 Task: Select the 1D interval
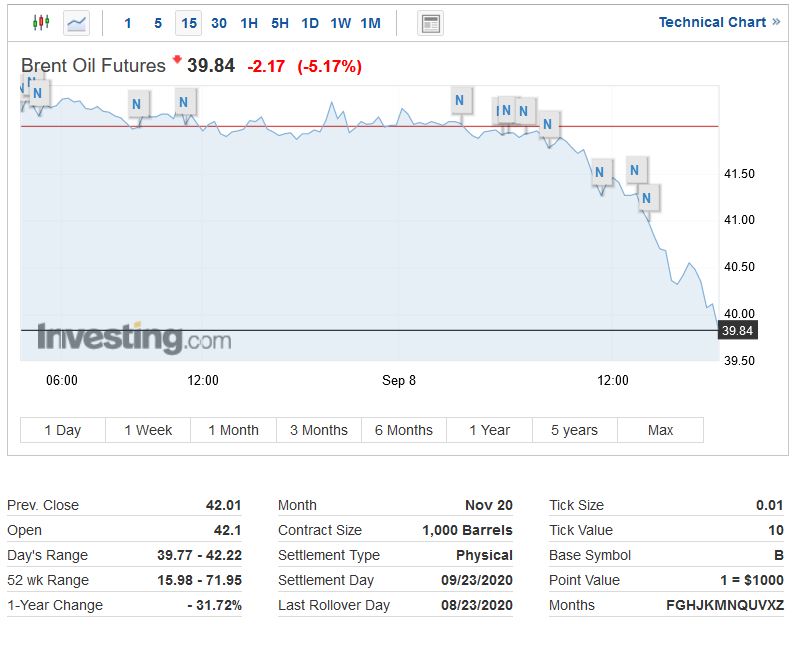[x=310, y=23]
